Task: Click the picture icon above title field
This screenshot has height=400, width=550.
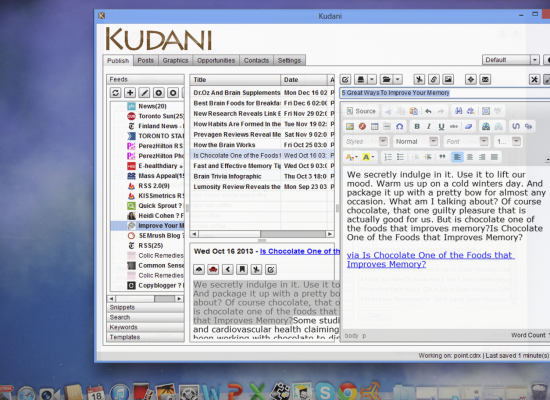Action: point(448,80)
